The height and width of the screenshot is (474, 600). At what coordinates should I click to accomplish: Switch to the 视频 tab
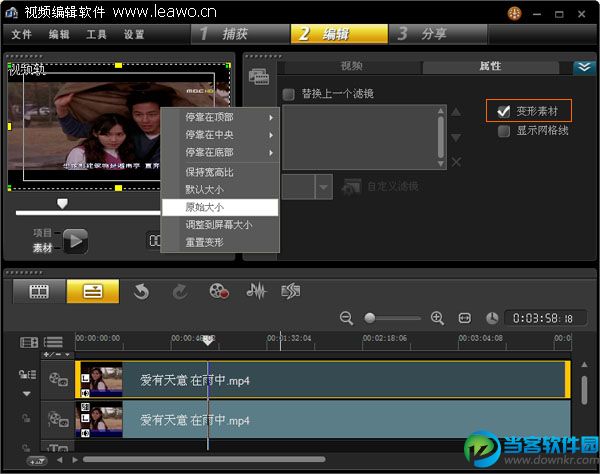352,67
